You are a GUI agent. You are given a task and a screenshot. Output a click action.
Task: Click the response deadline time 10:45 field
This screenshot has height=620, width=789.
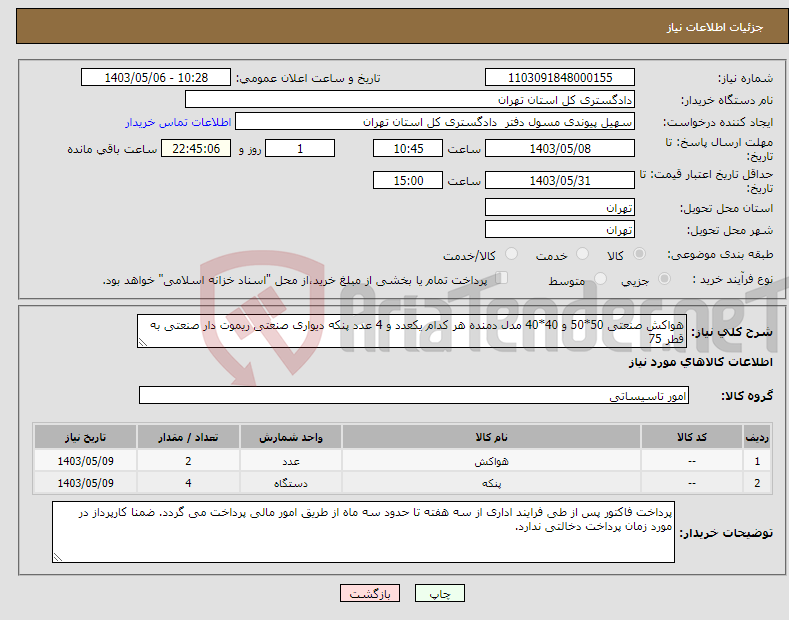pos(408,148)
